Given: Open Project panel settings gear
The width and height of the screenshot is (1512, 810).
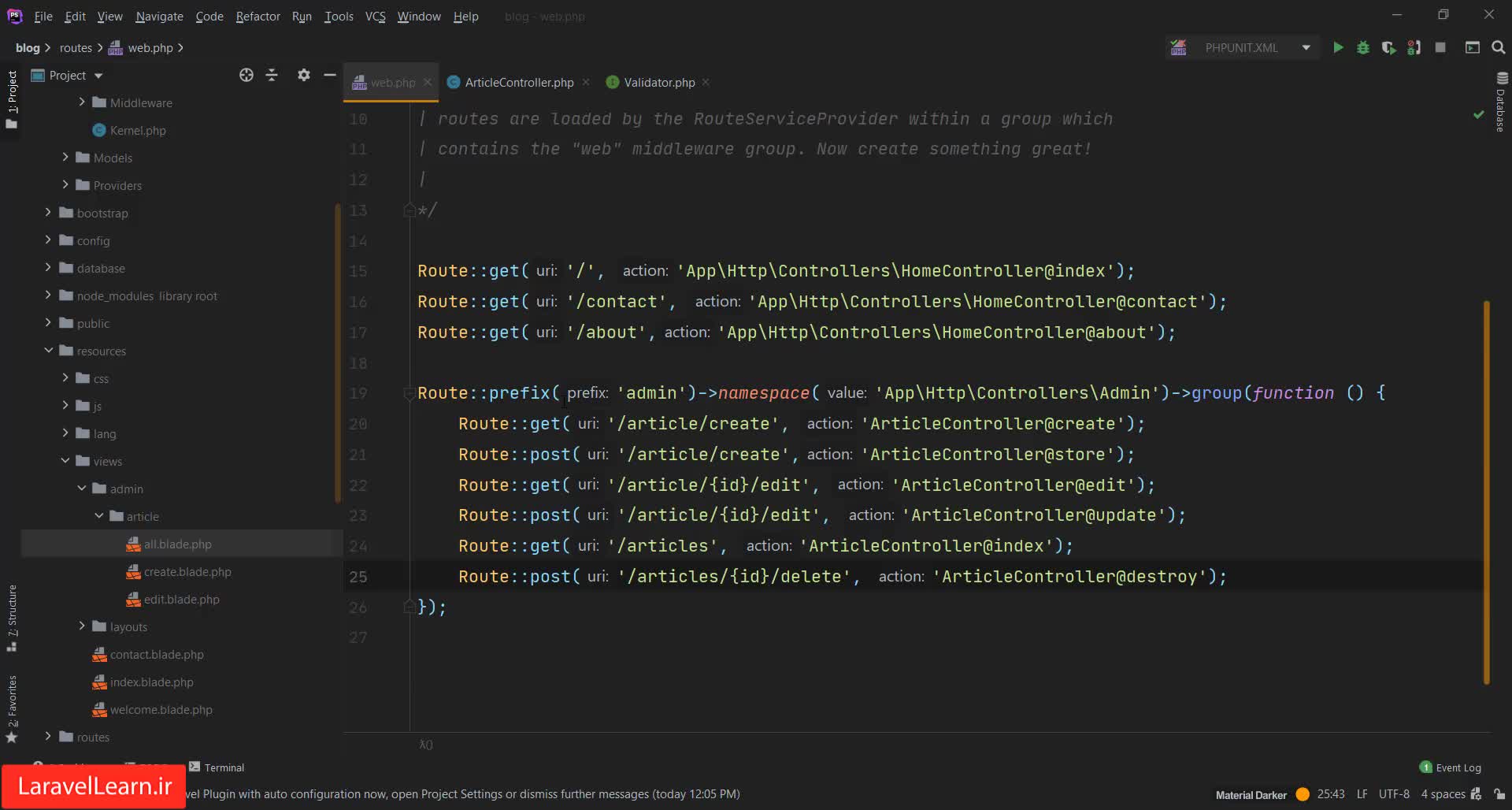Looking at the screenshot, I should (x=303, y=75).
